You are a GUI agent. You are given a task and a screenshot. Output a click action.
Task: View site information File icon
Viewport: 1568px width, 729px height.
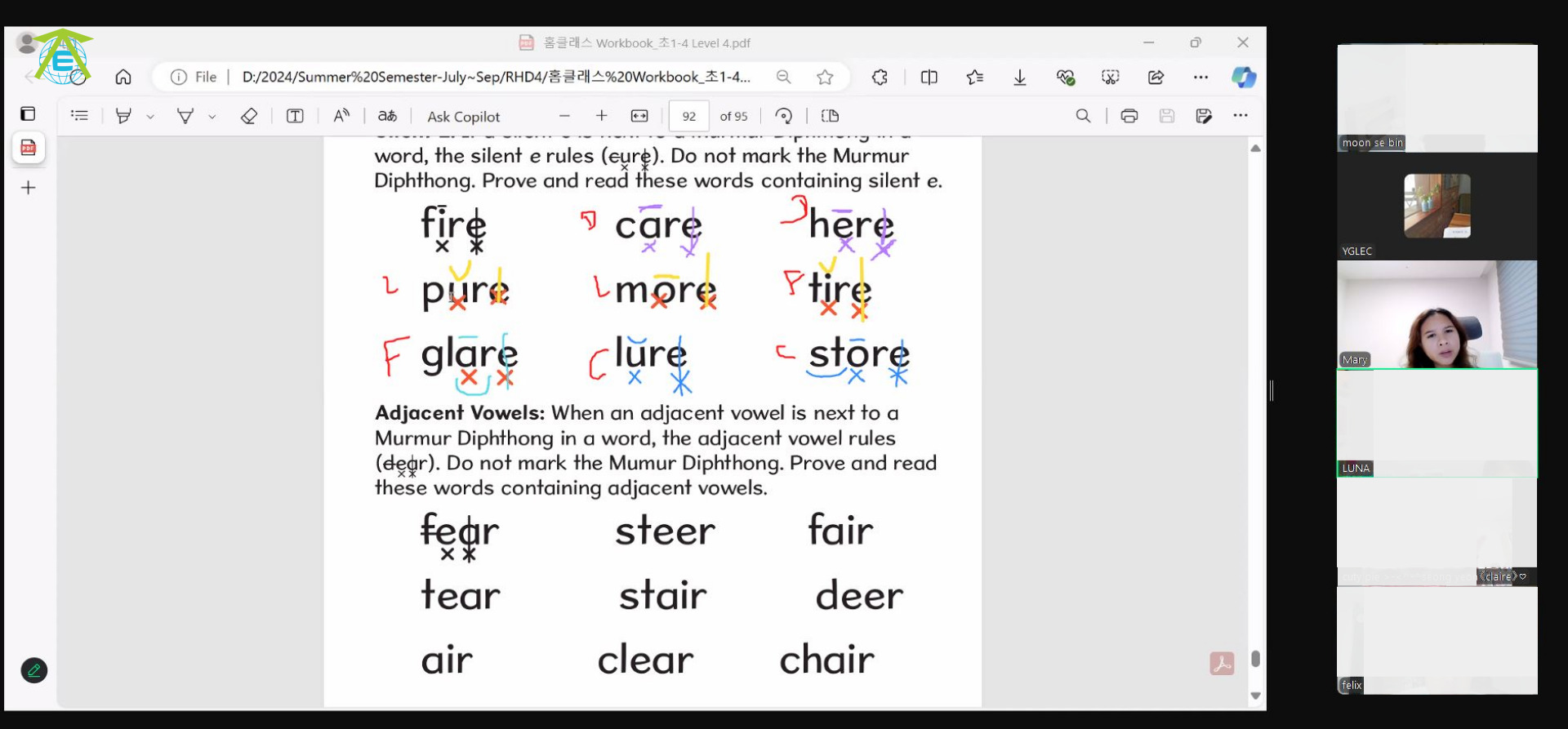[x=194, y=77]
